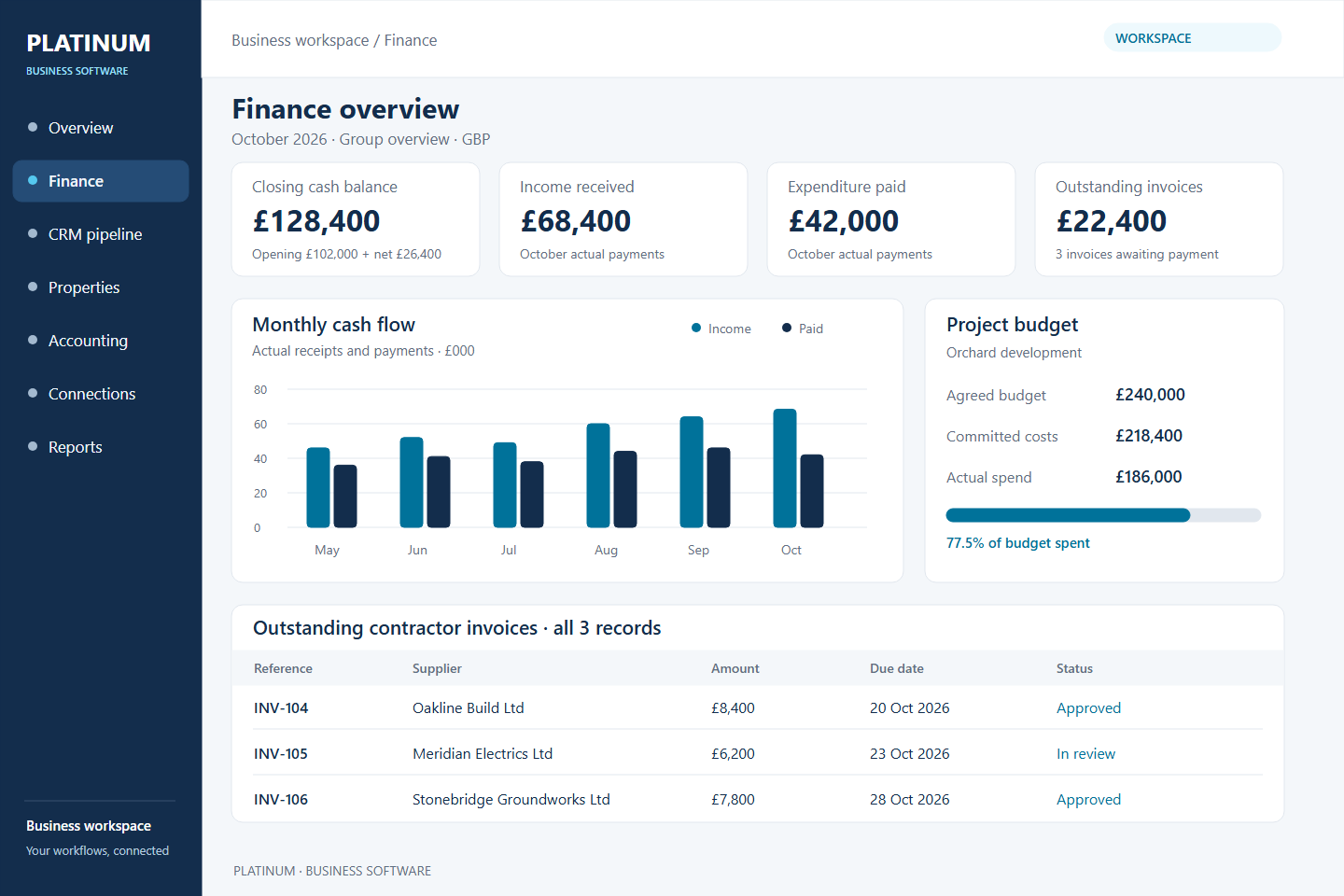Open Properties from the sidebar
The width and height of the screenshot is (1344, 896).
pyautogui.click(x=101, y=287)
